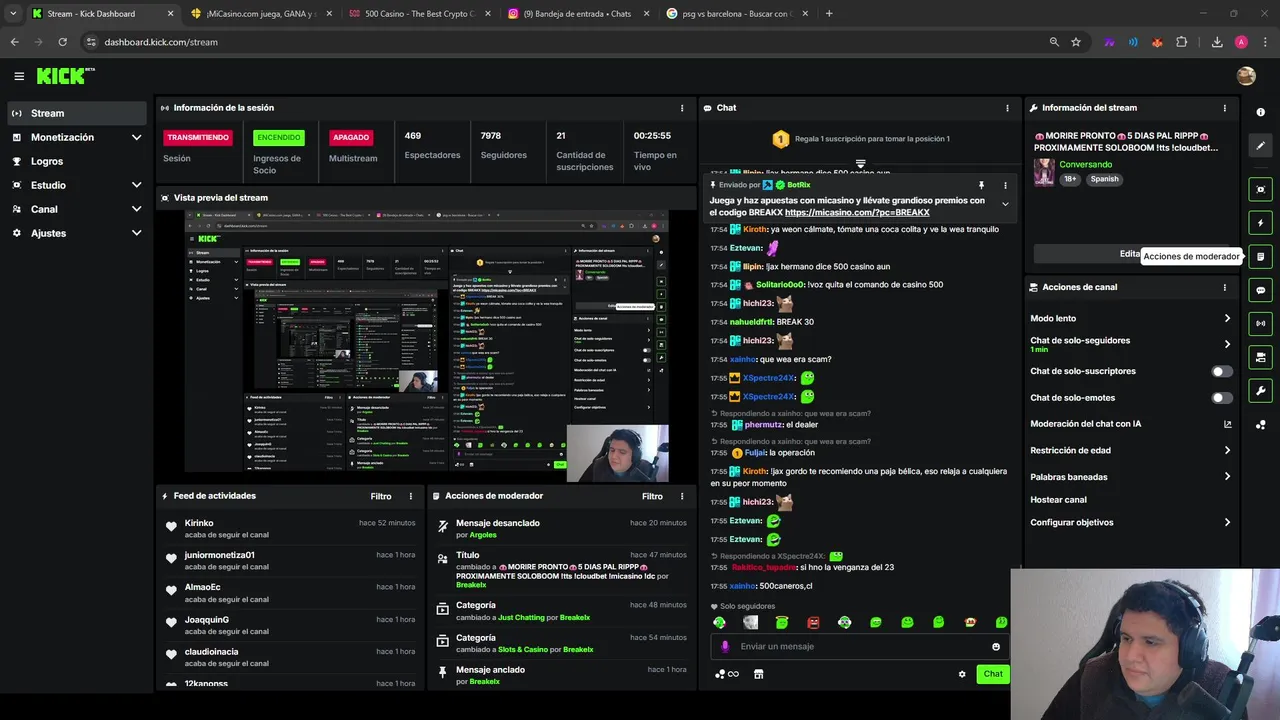Expand the Monetización sidebar section

tap(136, 137)
